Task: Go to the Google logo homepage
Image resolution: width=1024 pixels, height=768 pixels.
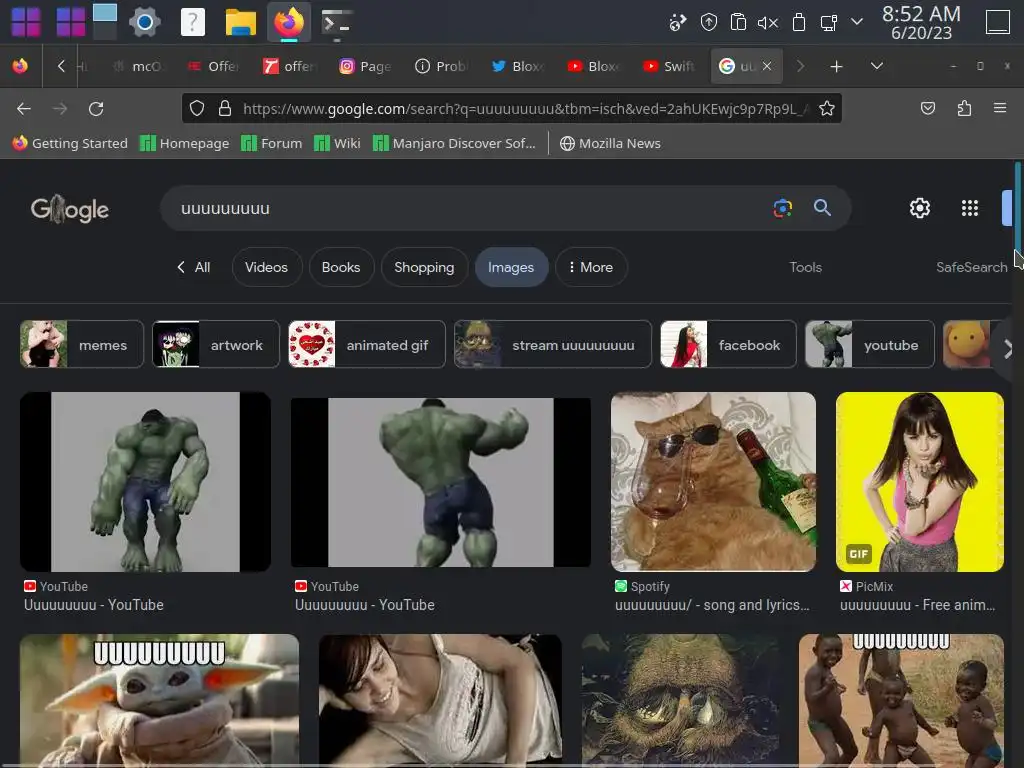Action: click(70, 210)
